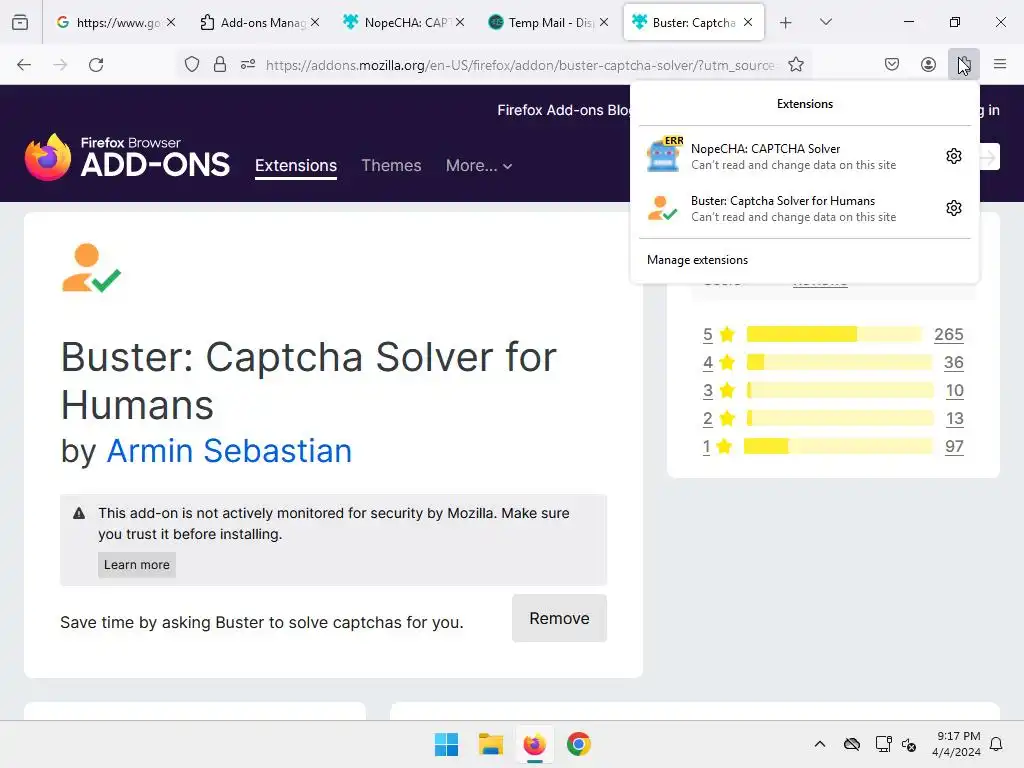Click Learn more about security warning
This screenshot has height=768, width=1024.
(x=136, y=565)
